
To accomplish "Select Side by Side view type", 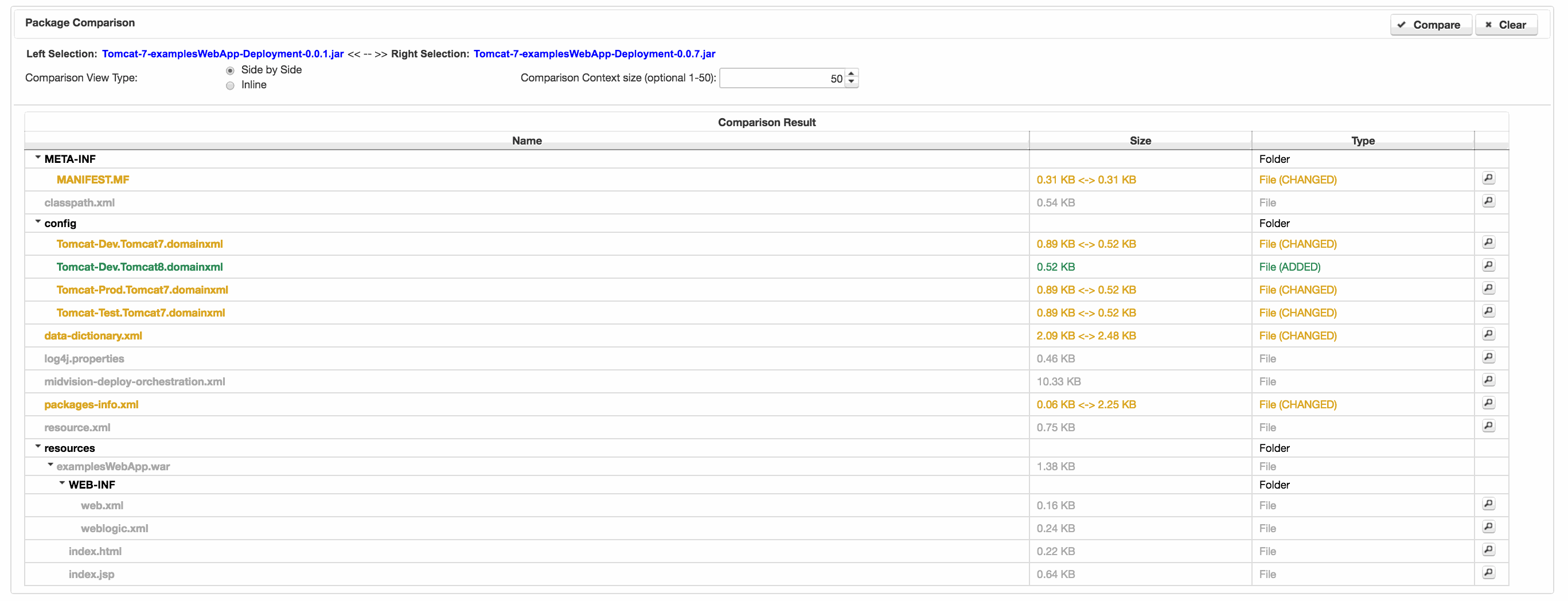I will (x=230, y=71).
